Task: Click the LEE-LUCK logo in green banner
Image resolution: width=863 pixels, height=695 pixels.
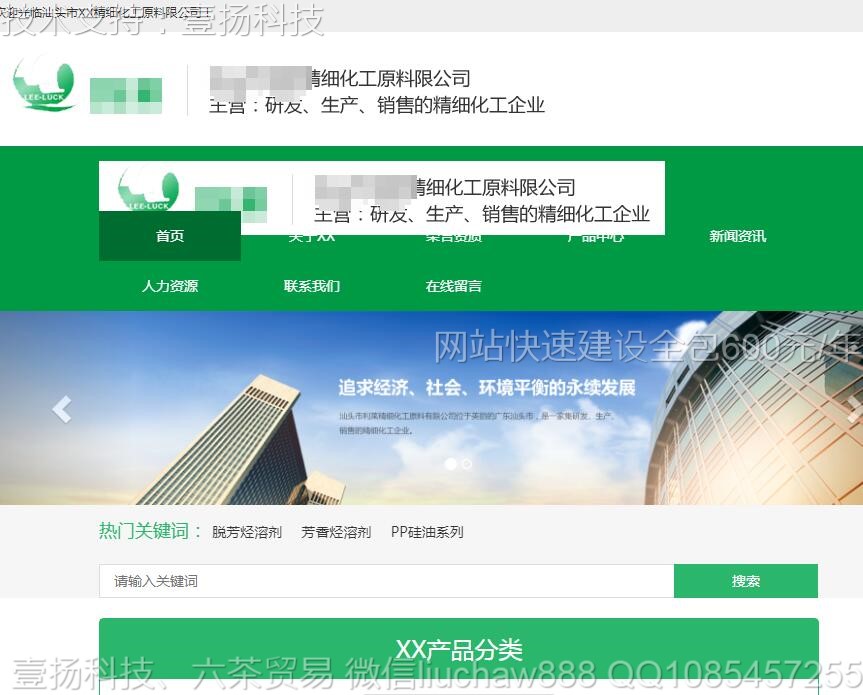Action: point(148,190)
